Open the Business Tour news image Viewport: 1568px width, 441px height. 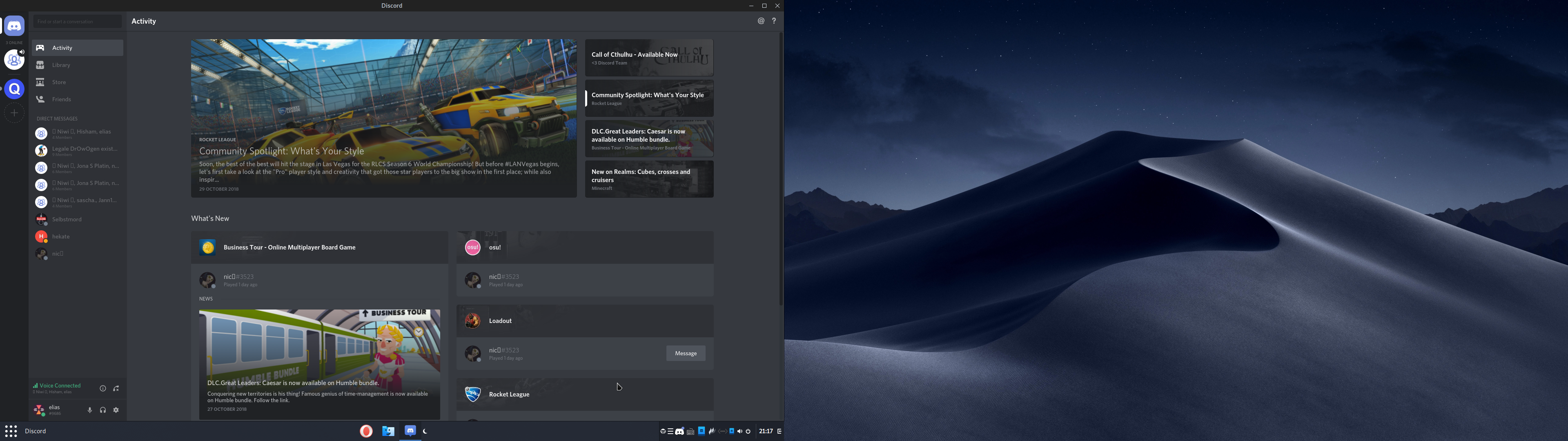click(320, 364)
